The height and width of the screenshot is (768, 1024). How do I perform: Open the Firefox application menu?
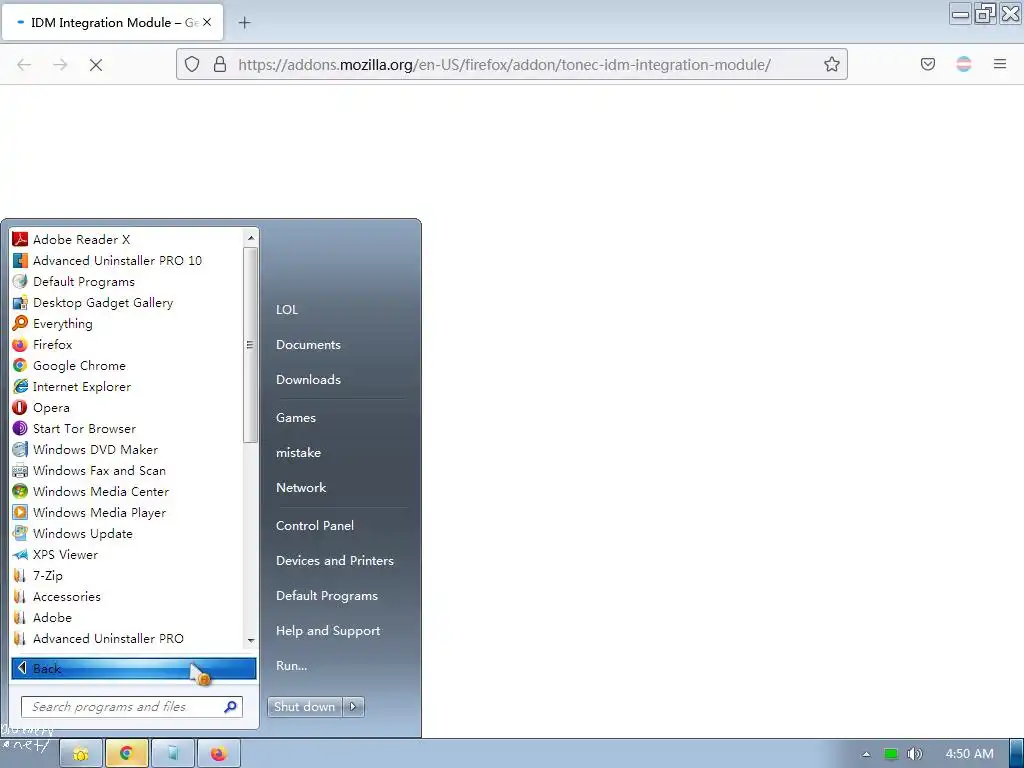point(1000,64)
